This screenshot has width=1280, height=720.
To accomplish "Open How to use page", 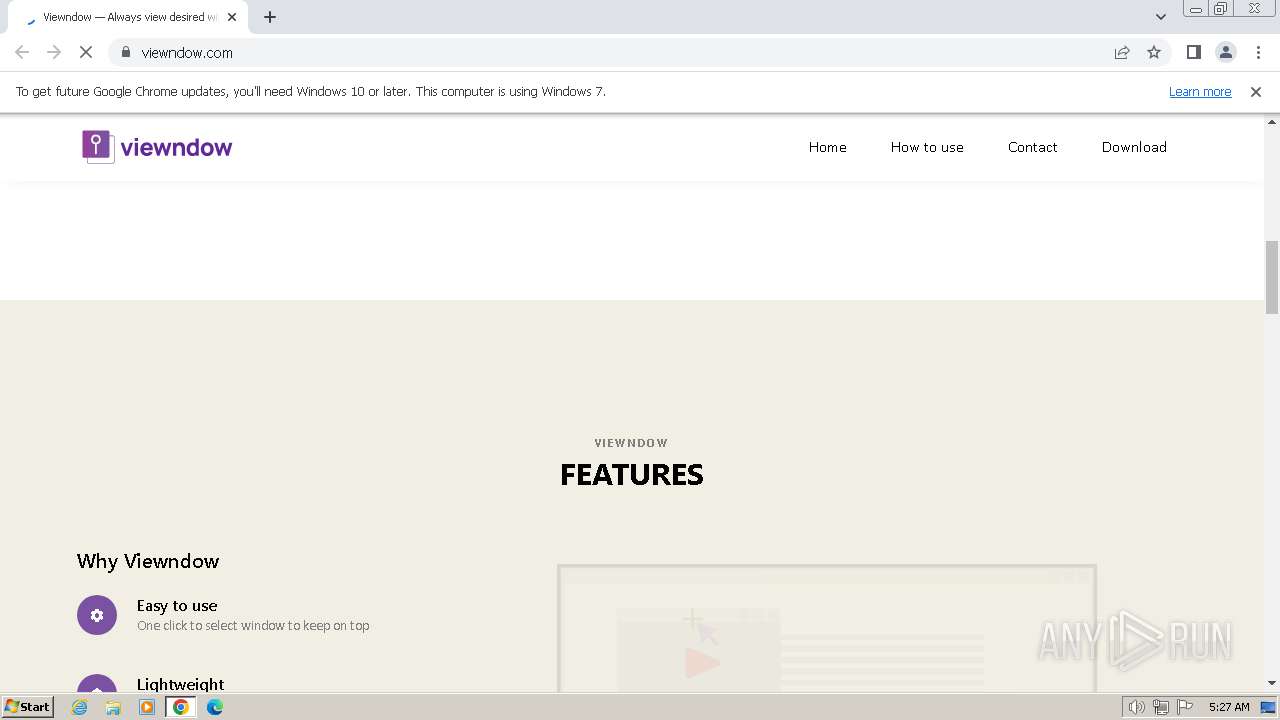I will pos(927,147).
